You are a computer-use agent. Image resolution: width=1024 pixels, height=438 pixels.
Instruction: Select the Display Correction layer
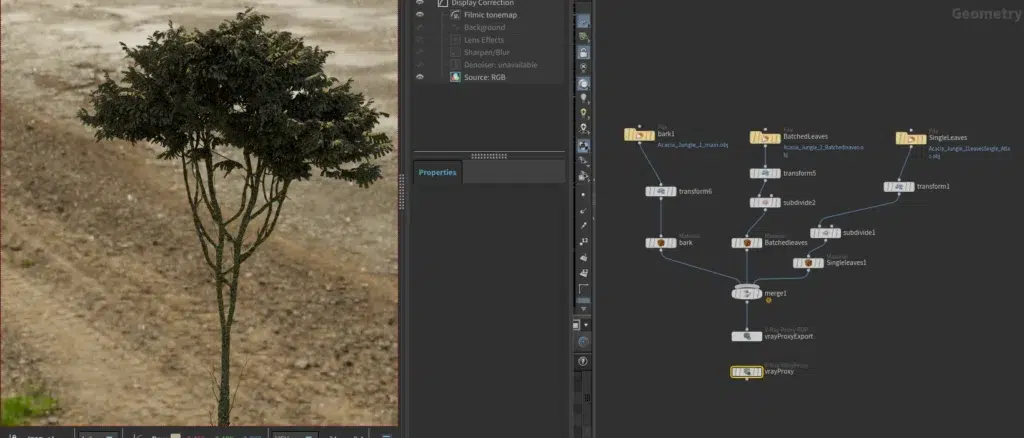point(482,3)
